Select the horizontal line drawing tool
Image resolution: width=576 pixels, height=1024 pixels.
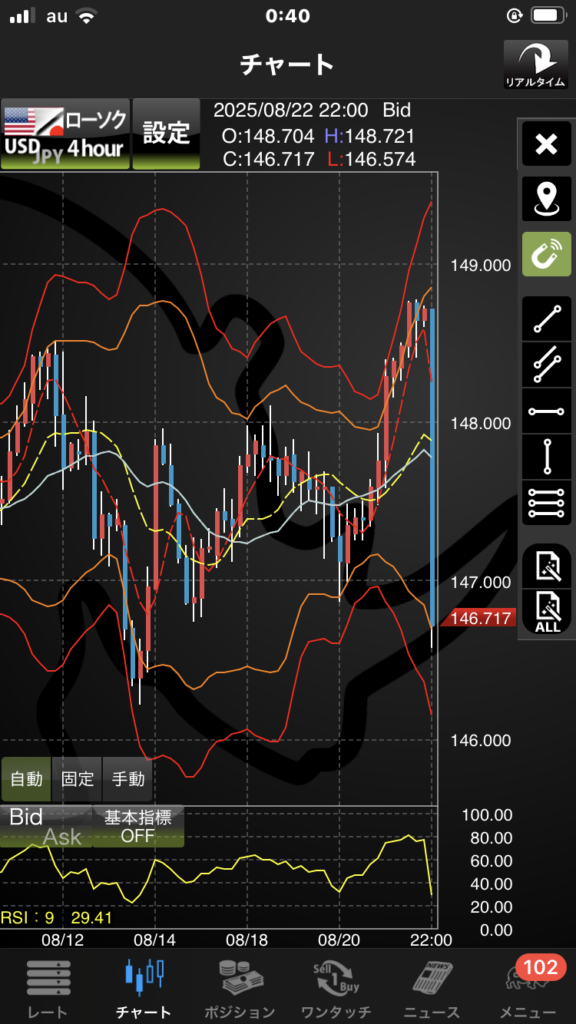pos(546,411)
